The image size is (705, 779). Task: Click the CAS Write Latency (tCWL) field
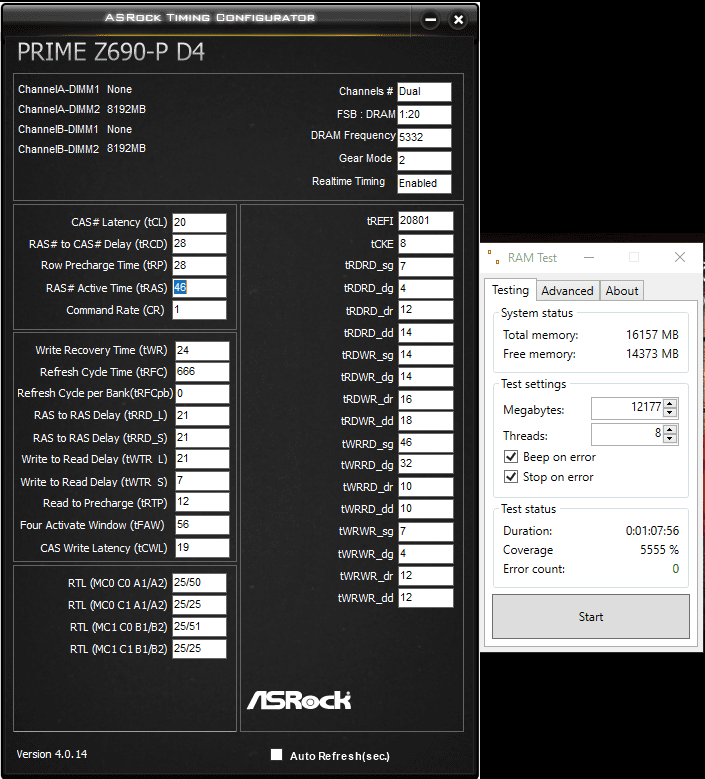tap(202, 547)
